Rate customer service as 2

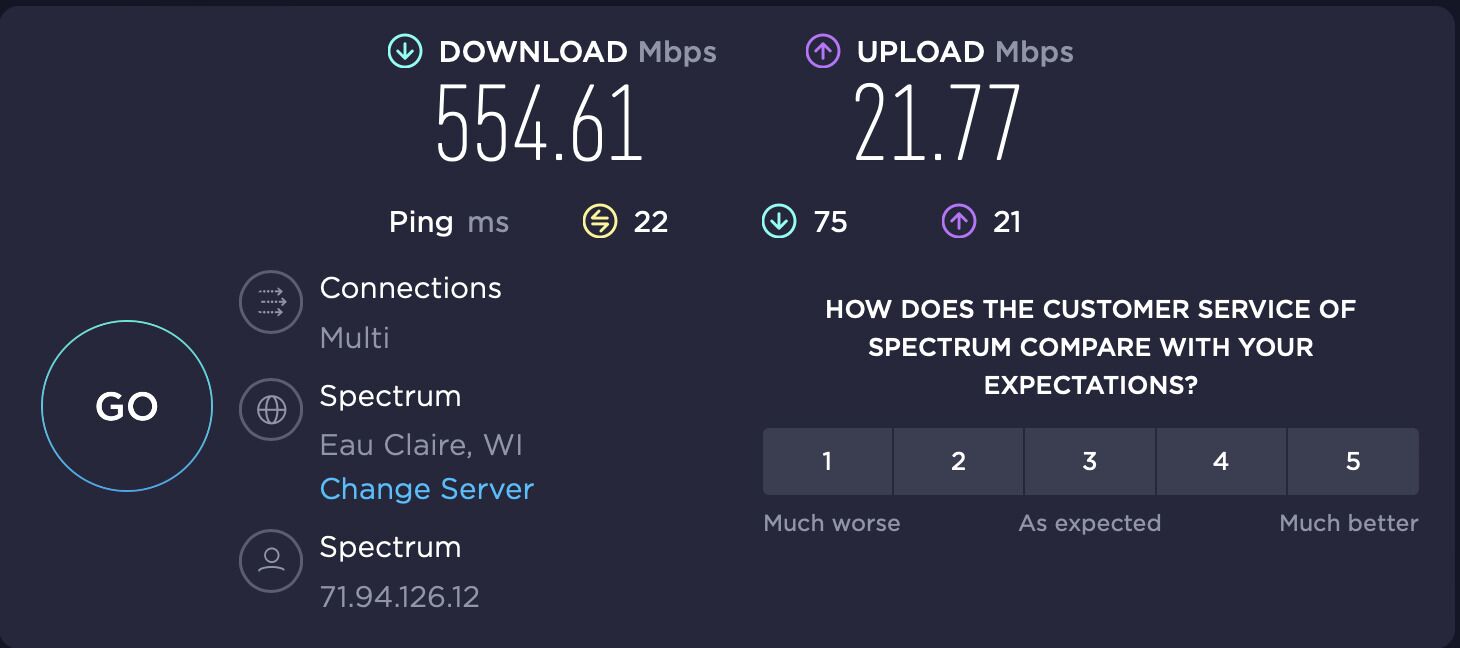tap(958, 461)
